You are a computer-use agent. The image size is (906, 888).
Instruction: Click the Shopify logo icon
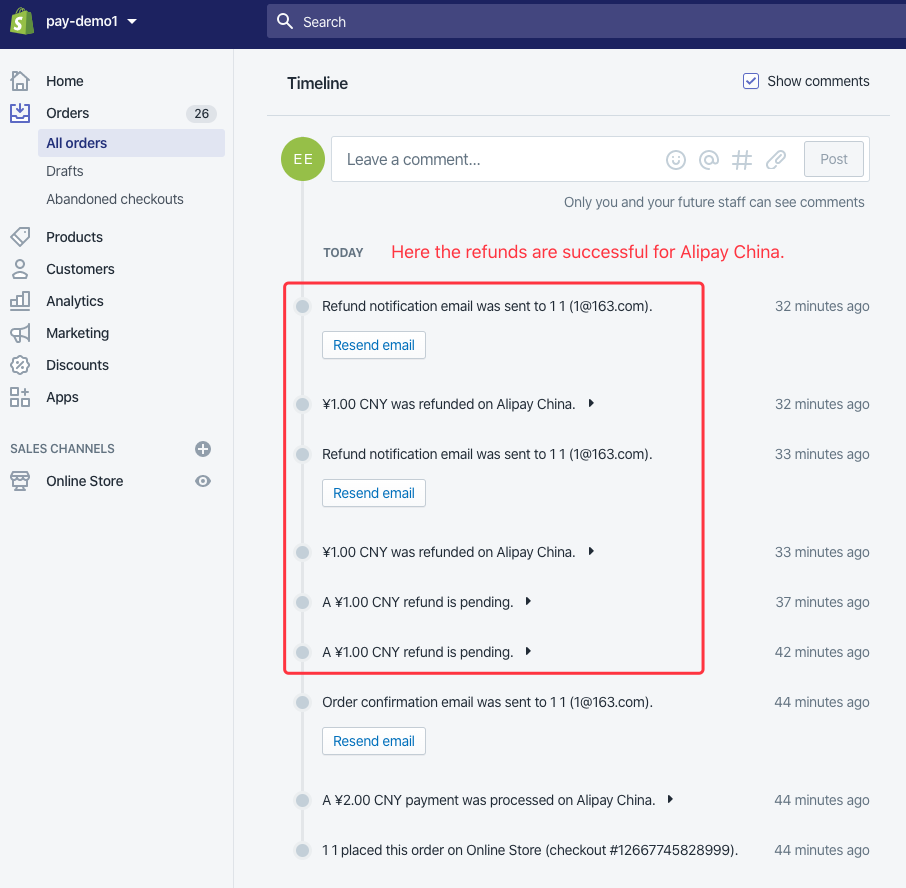pyautogui.click(x=22, y=21)
